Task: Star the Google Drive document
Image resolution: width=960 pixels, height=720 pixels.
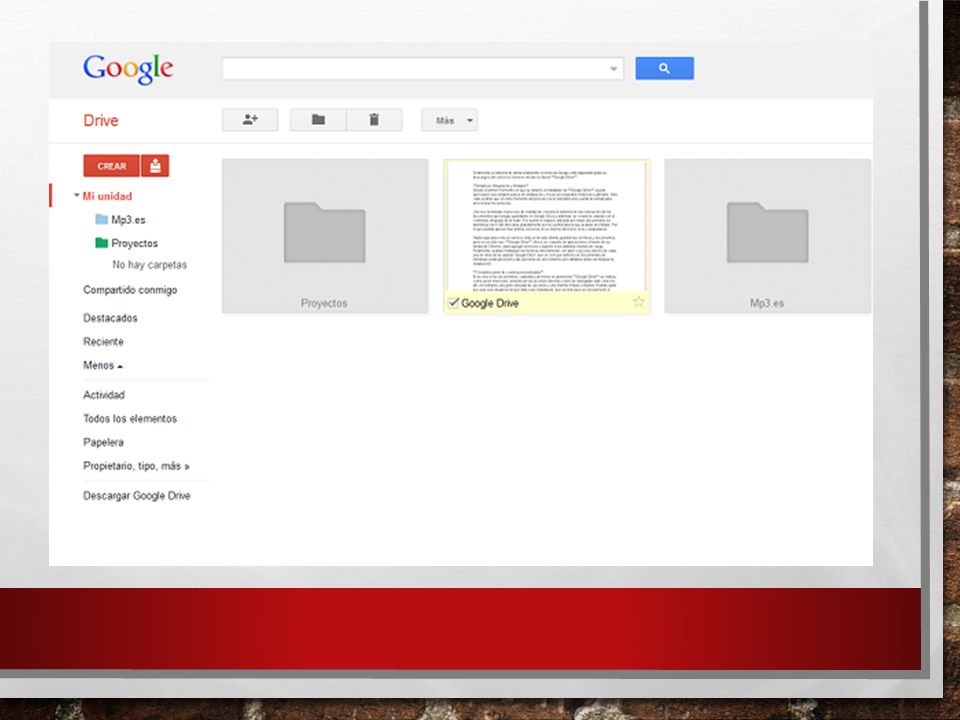Action: [x=639, y=302]
